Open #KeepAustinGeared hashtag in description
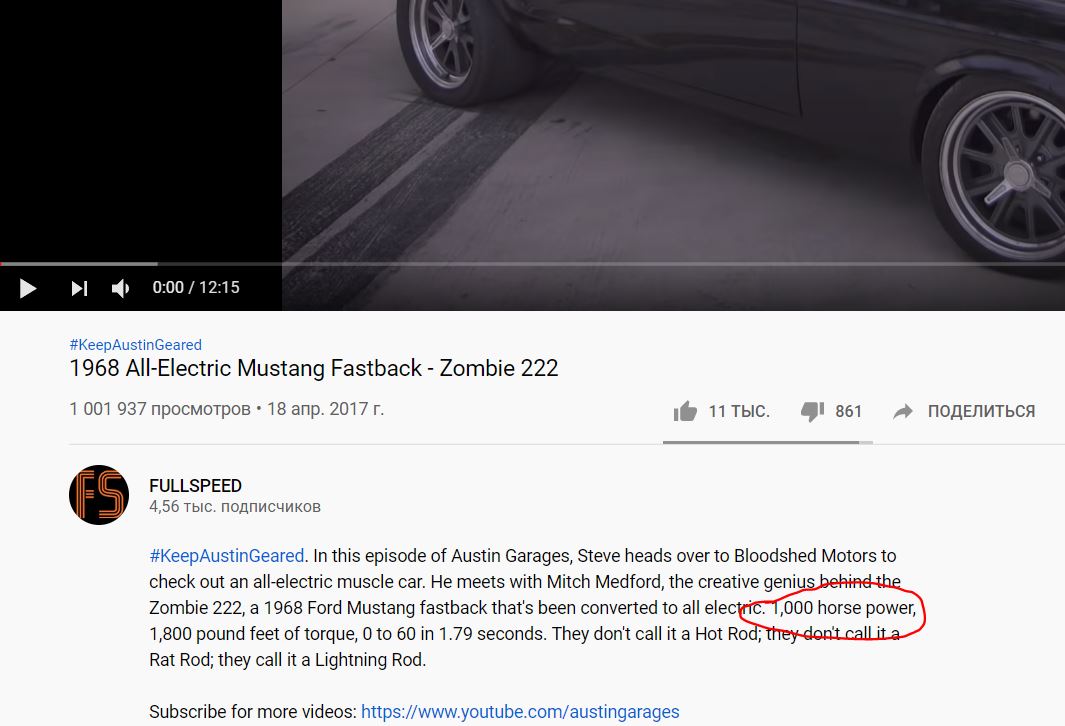 pos(227,556)
